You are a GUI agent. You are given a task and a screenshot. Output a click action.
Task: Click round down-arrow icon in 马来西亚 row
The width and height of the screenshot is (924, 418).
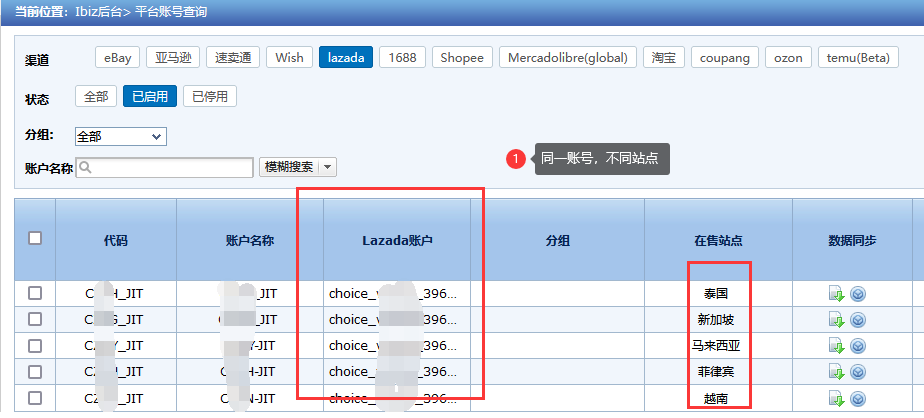point(858,345)
